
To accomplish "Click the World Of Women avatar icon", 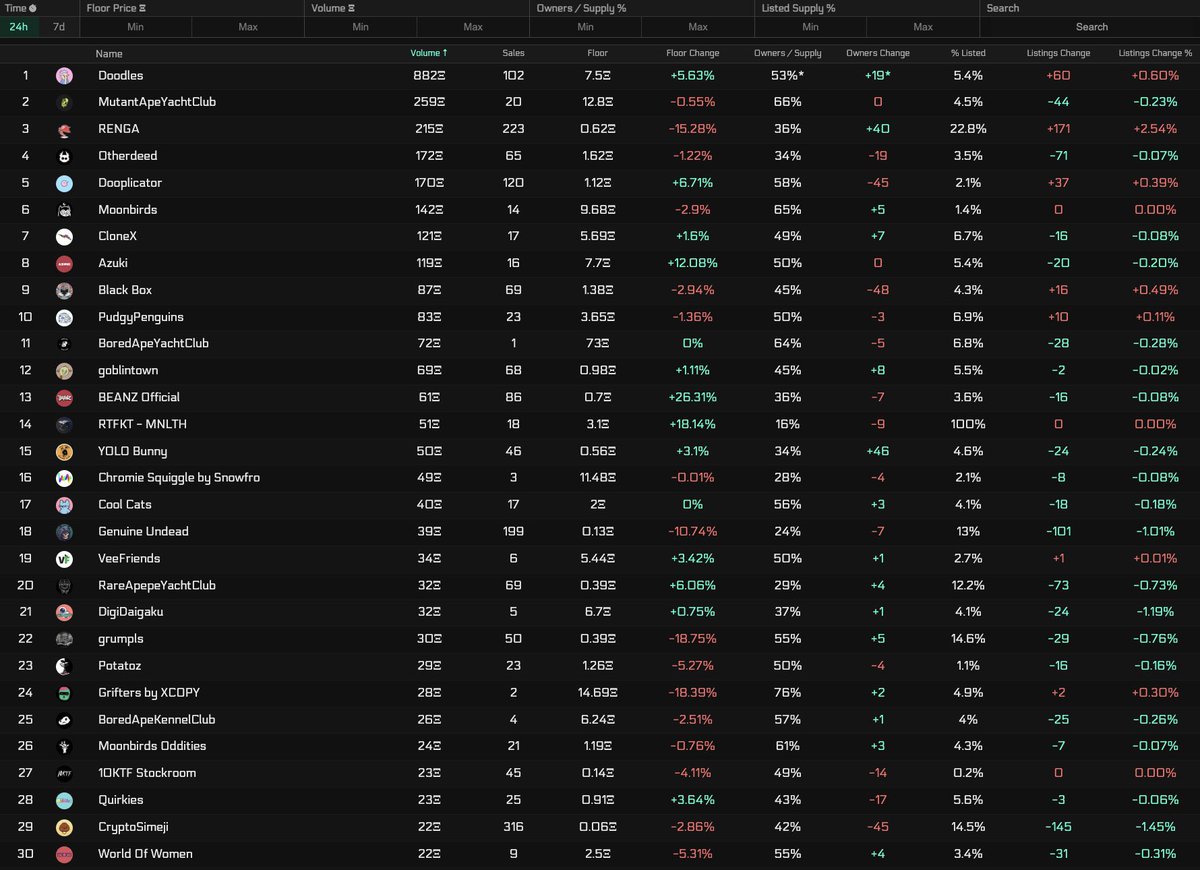I will [x=64, y=854].
